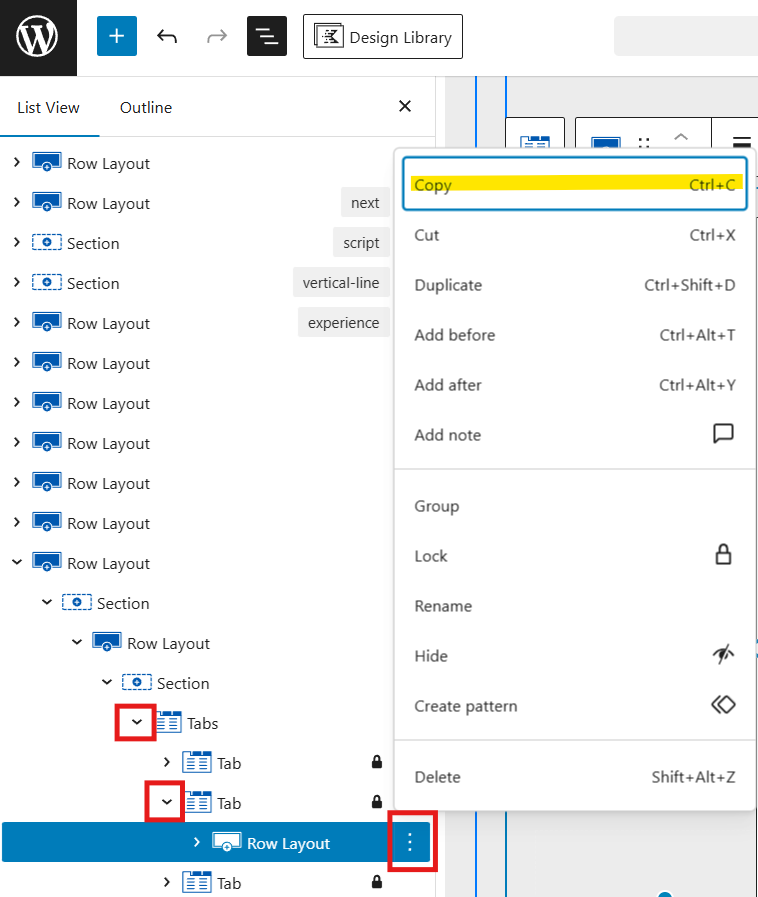Delete the block from the menu

(575, 777)
